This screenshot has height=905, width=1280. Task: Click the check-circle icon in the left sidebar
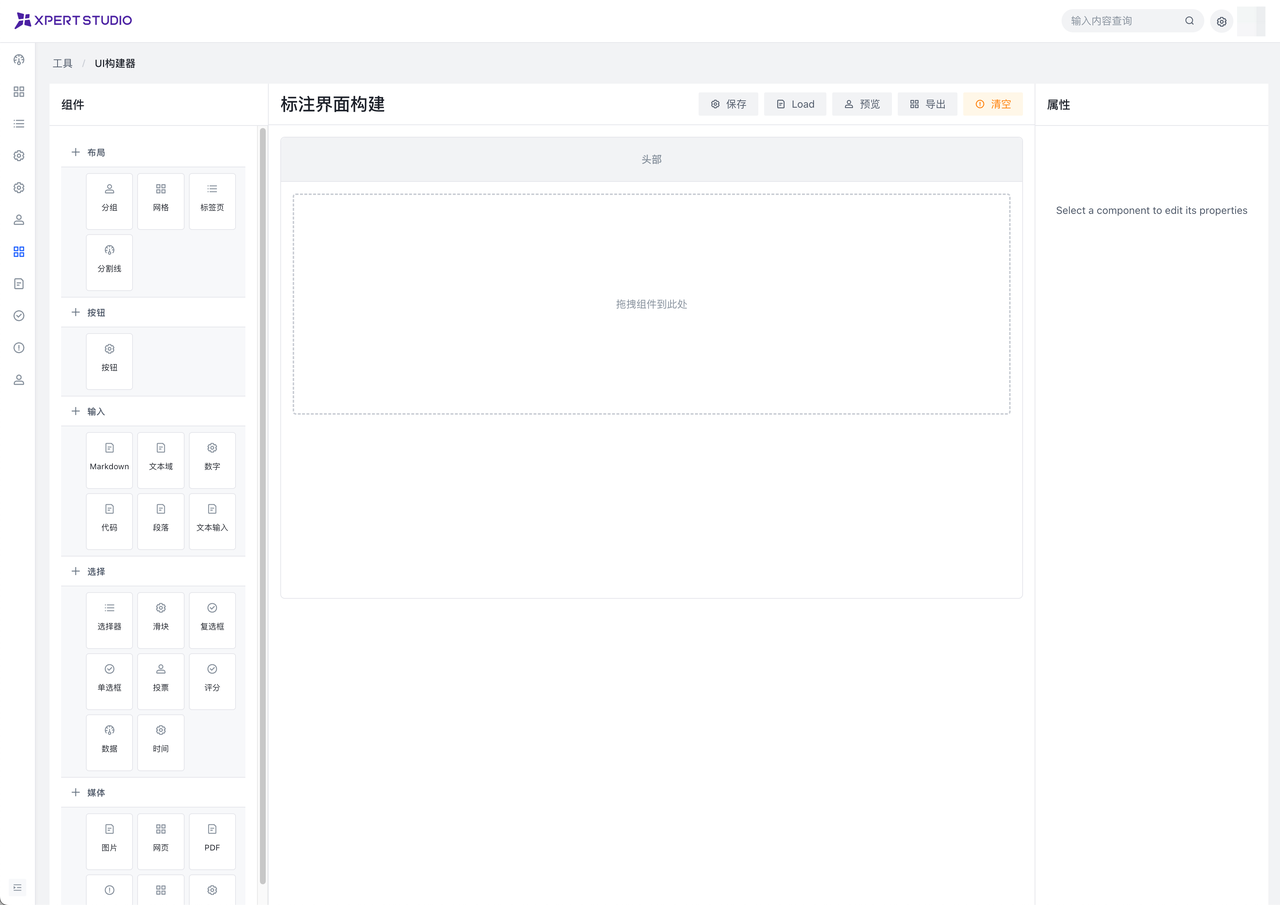(x=18, y=316)
